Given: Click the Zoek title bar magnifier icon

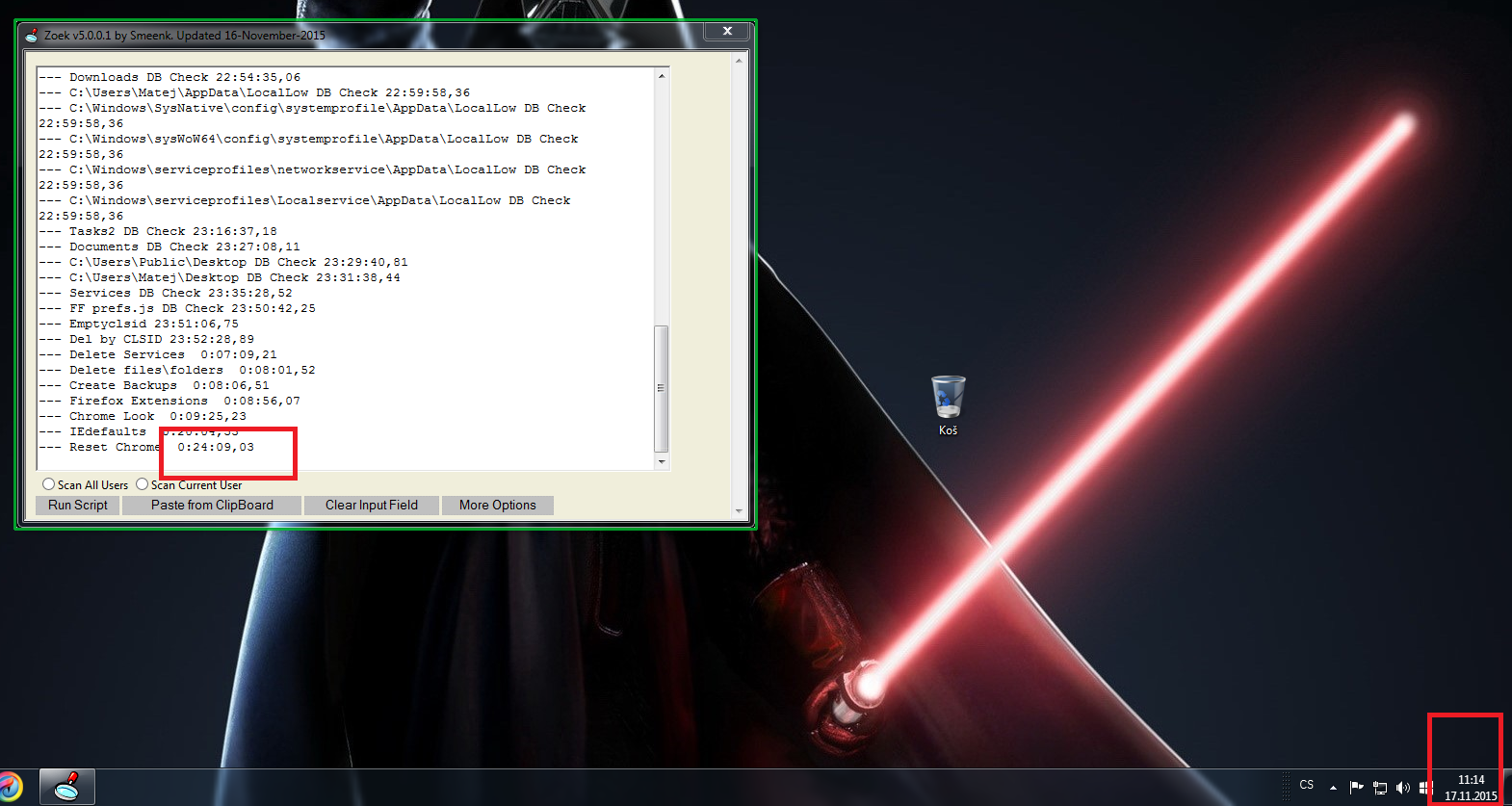Looking at the screenshot, I should pos(32,35).
